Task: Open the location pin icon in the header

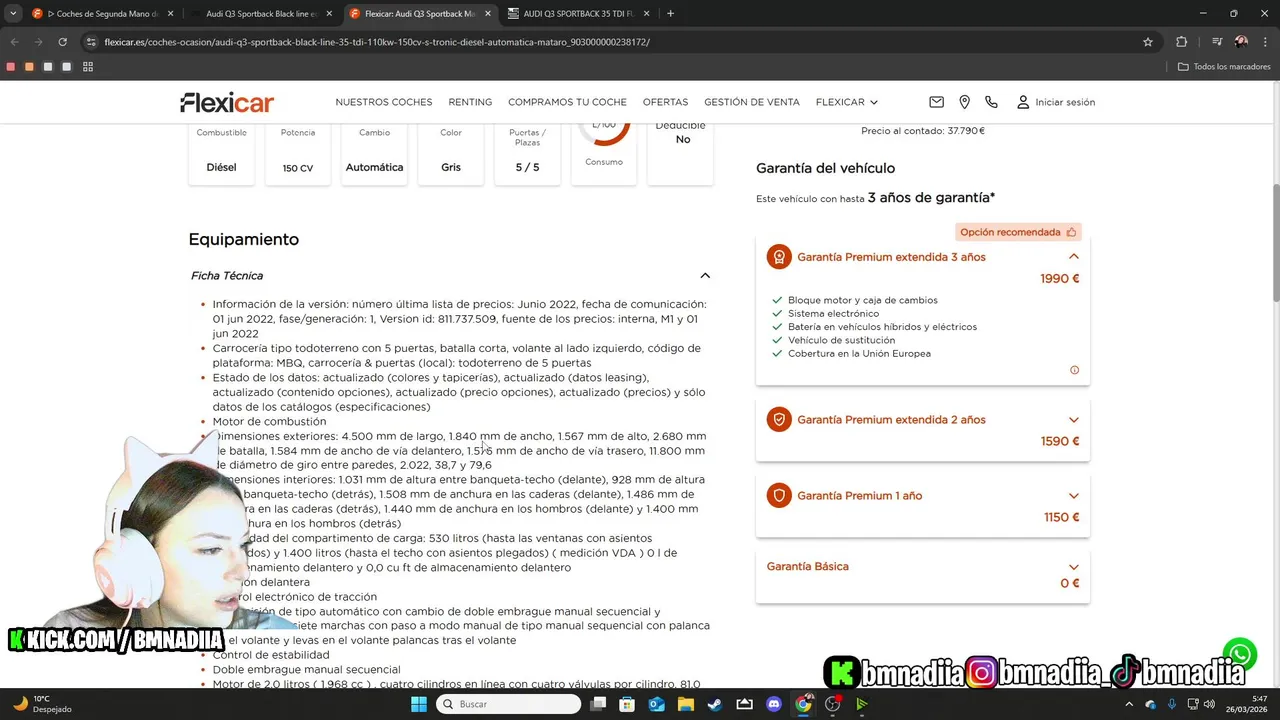Action: tap(964, 102)
